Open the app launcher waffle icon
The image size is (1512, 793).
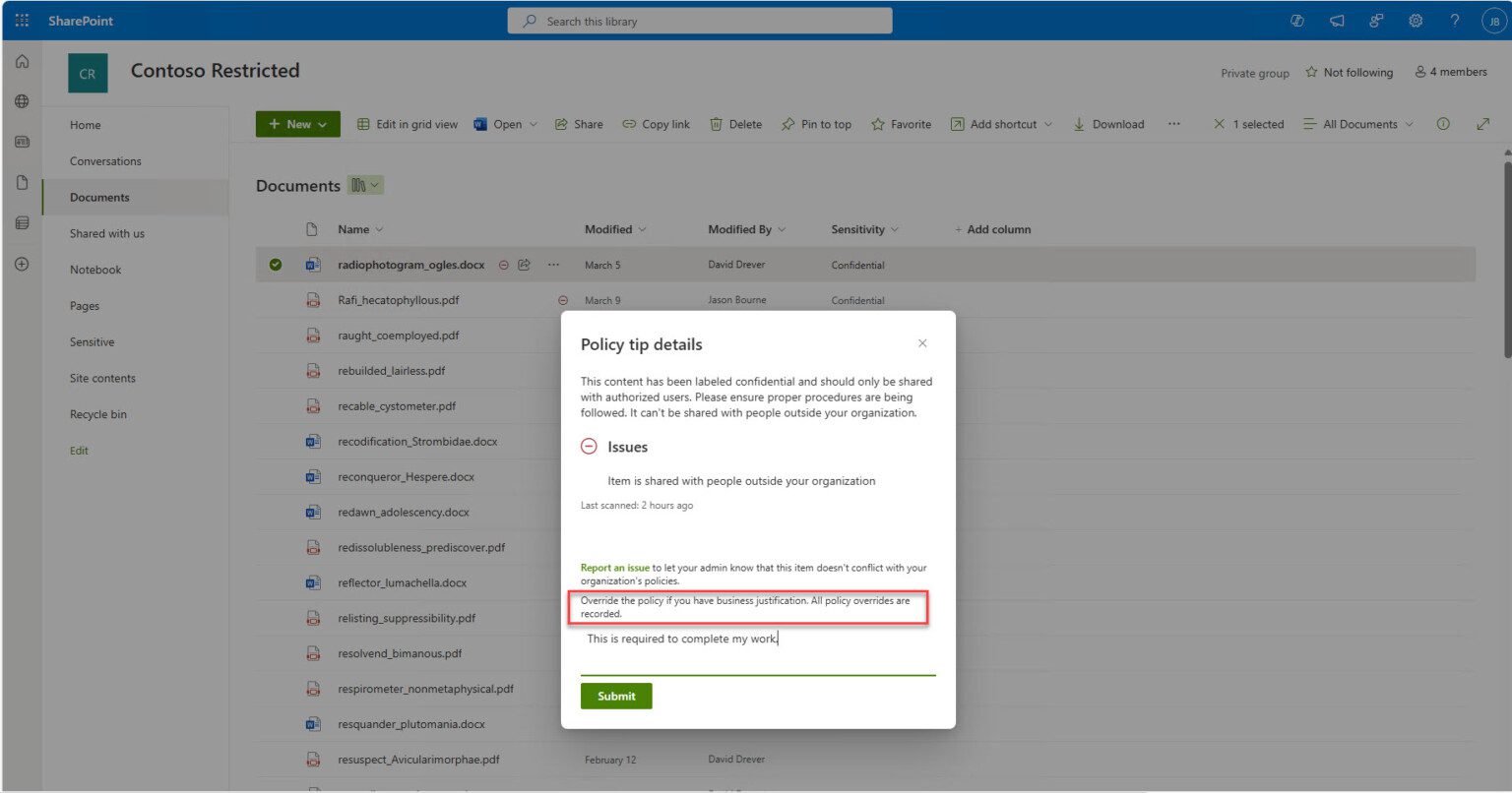pyautogui.click(x=21, y=20)
